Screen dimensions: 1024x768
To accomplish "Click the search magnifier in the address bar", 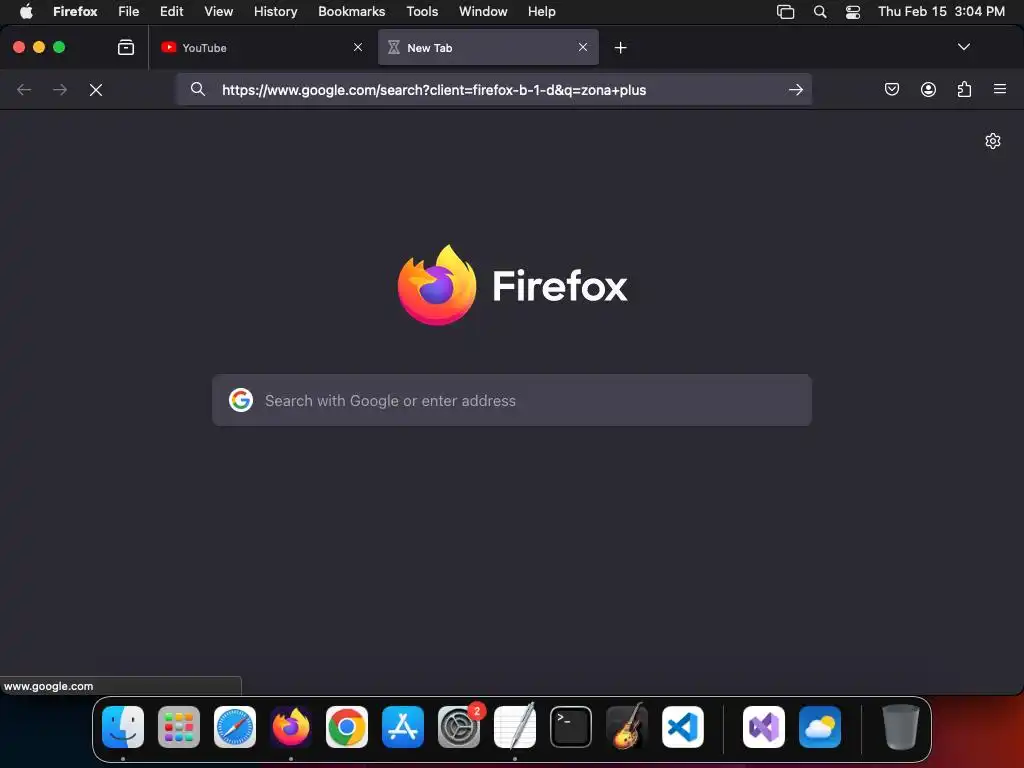I will pyautogui.click(x=198, y=89).
